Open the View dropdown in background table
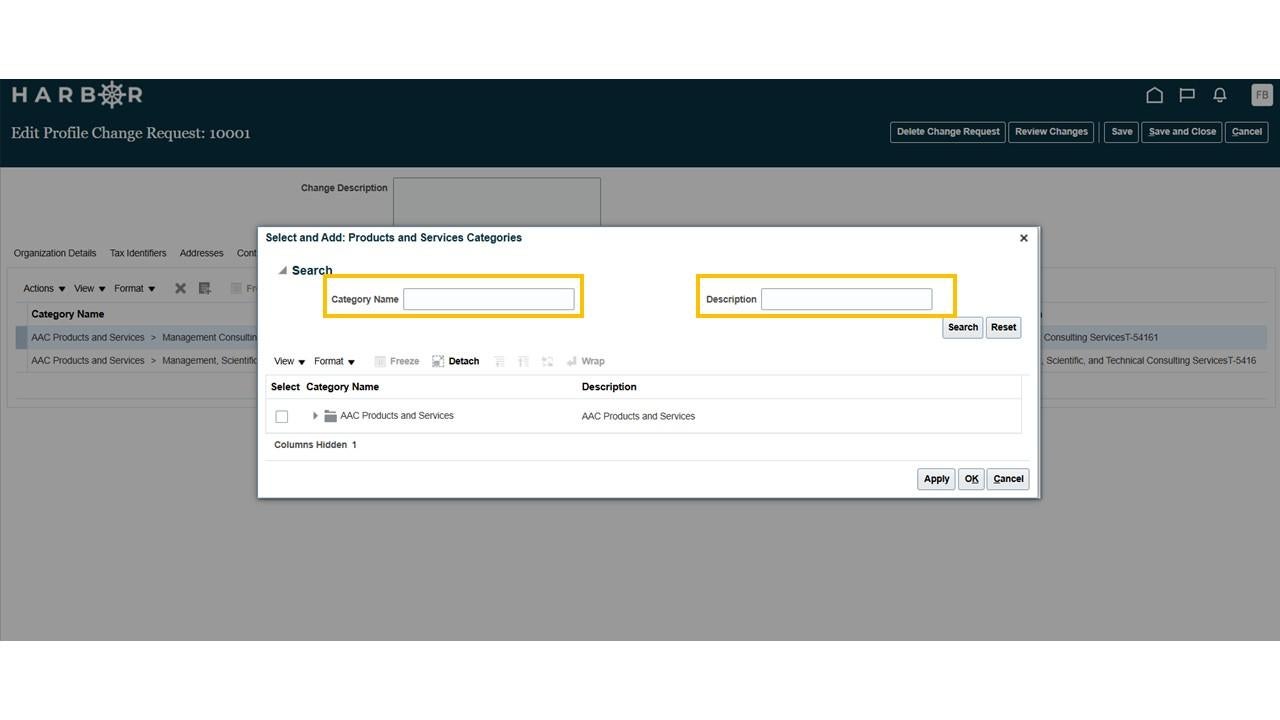Screen dimensions: 1280x720 click(x=90, y=288)
